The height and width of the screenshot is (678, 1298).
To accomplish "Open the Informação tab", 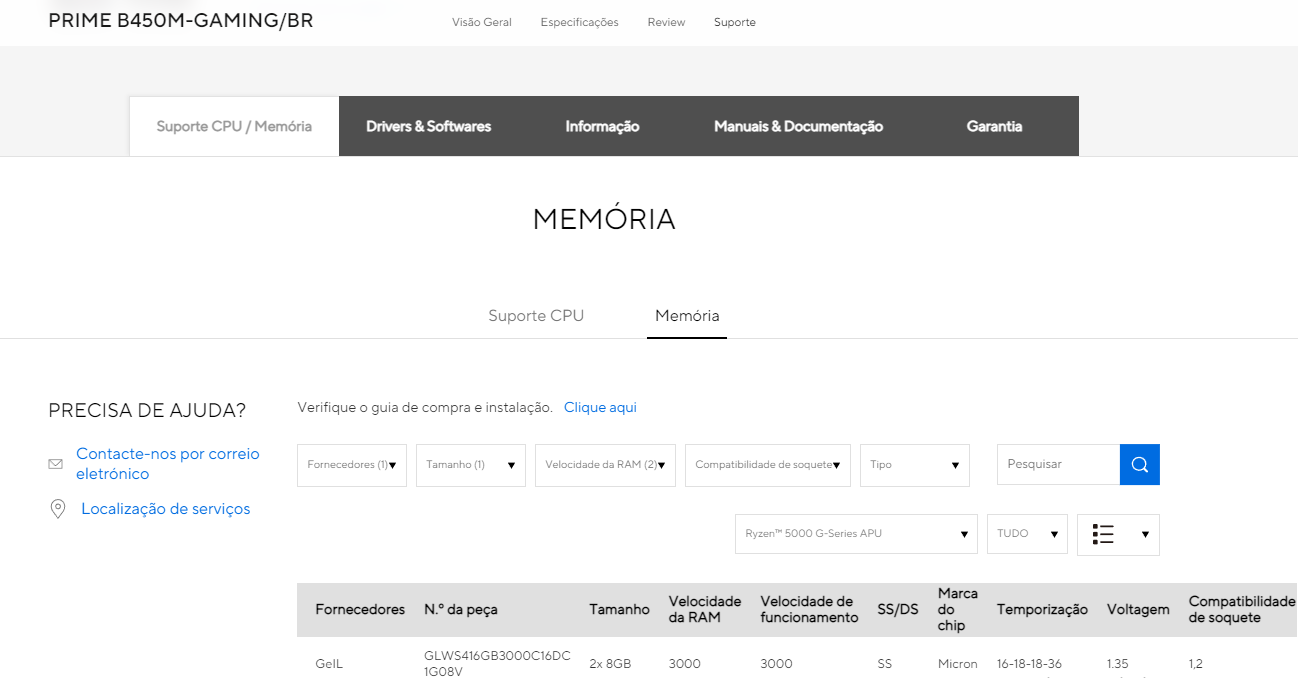I will (x=602, y=126).
